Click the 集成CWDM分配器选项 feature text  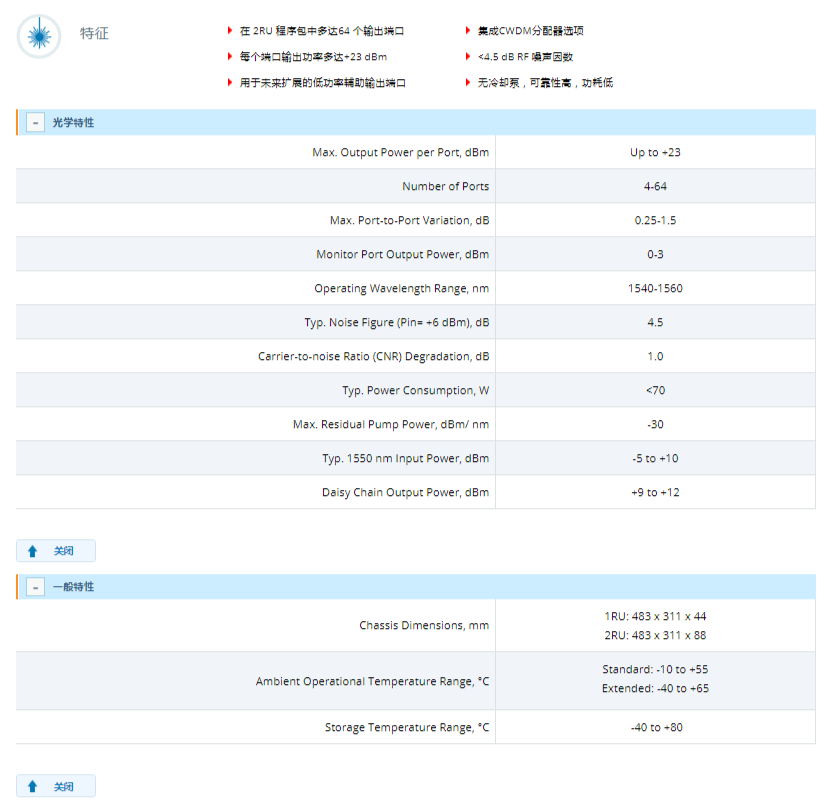(x=526, y=32)
